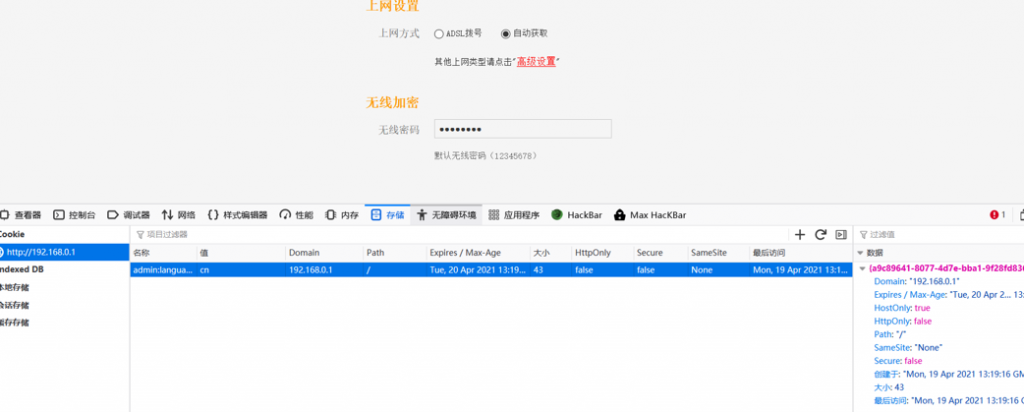Screen dimensions: 1024x412
Task: Toggle the sidebar panel icon
Action: (x=841, y=234)
